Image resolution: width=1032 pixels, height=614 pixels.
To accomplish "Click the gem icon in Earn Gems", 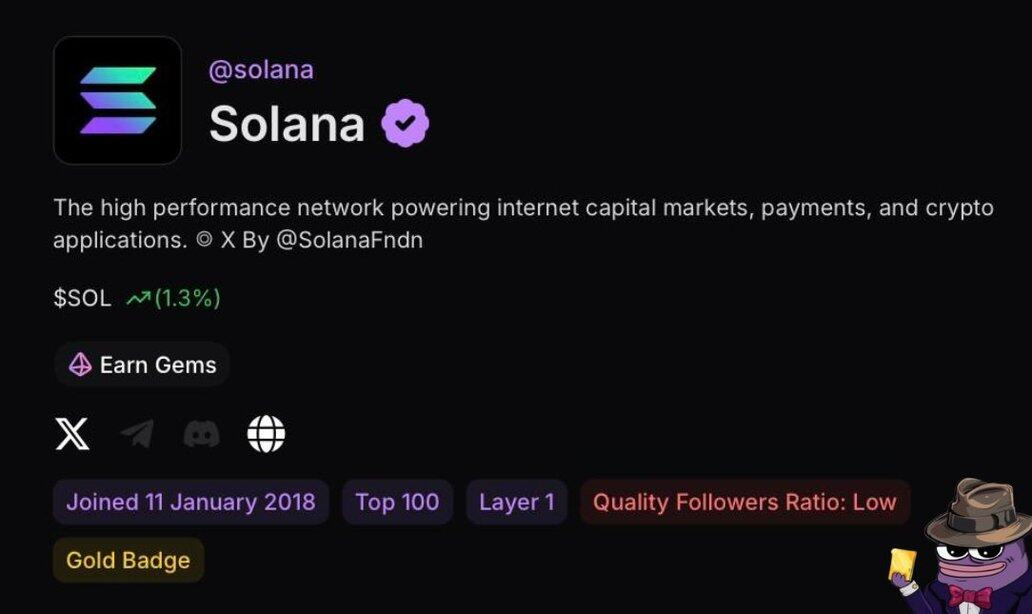I will point(80,365).
